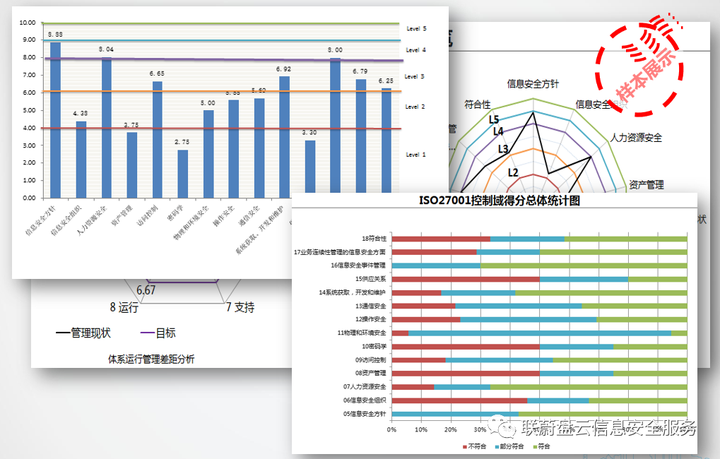Click the 0.00 tick on the column chart y-axis
This screenshot has height=459, width=720.
pyautogui.click(x=29, y=198)
